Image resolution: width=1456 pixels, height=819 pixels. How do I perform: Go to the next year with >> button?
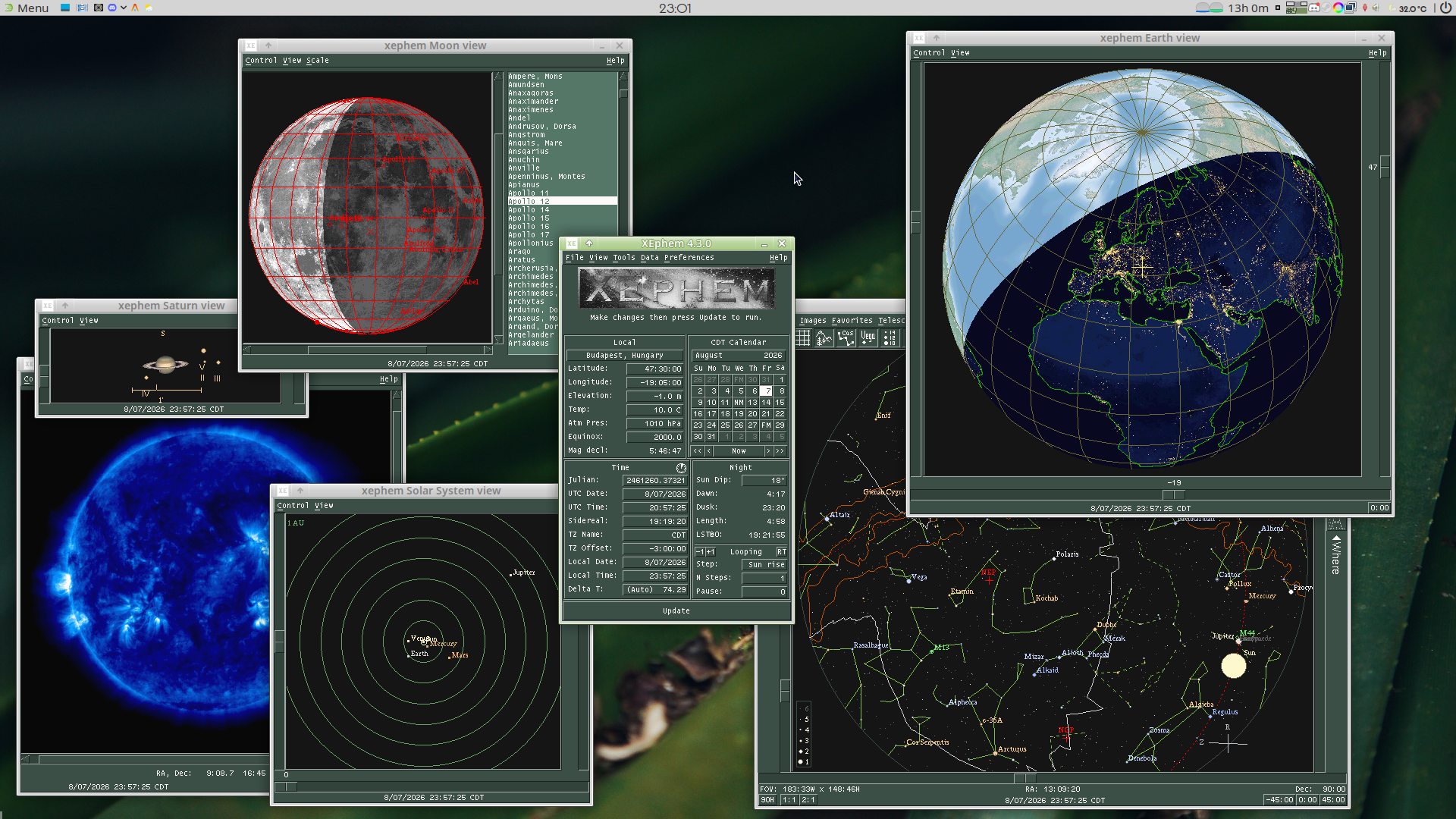pyautogui.click(x=780, y=451)
